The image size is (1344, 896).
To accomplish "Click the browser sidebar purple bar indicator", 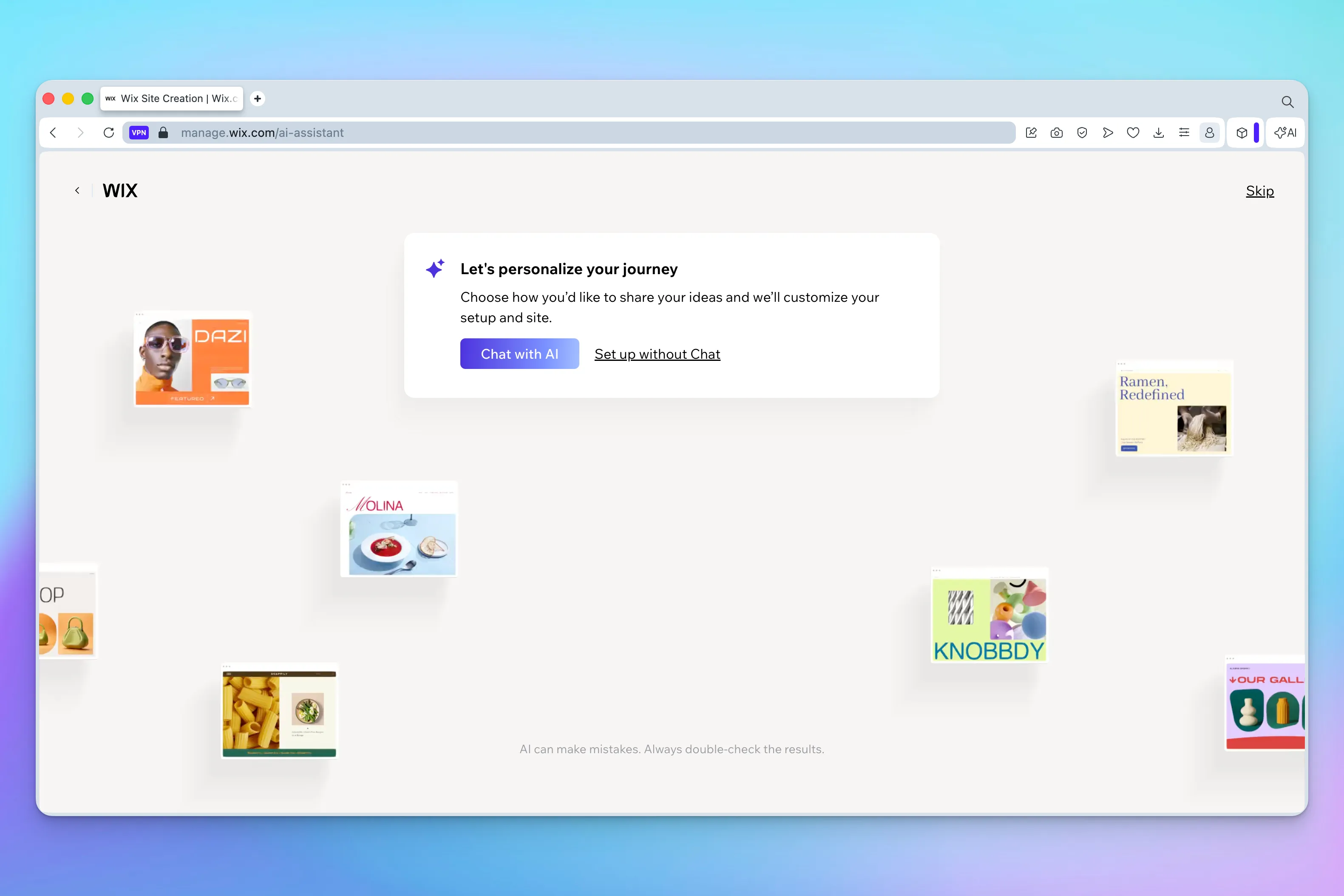I will coord(1256,133).
